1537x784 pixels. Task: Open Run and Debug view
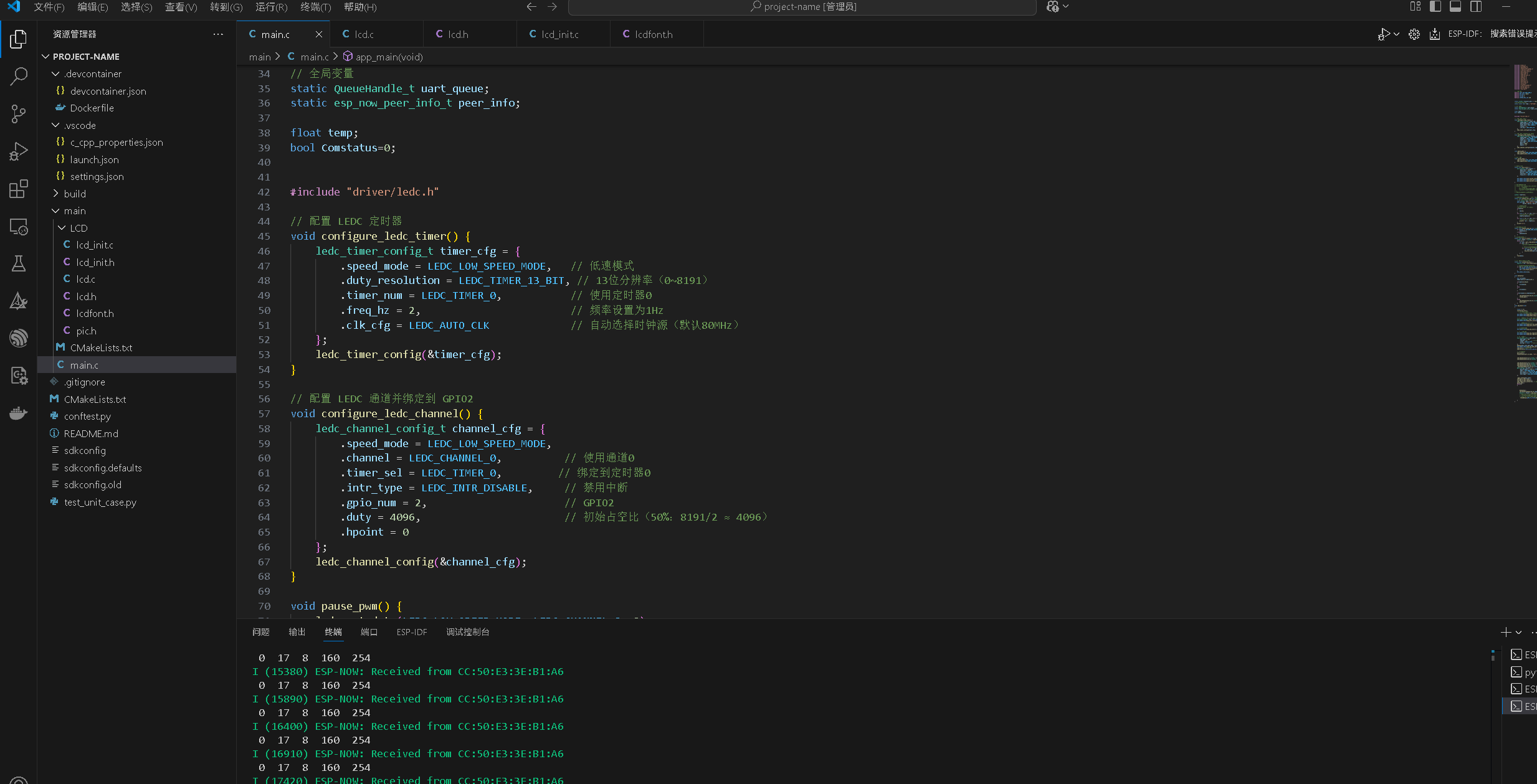pos(19,151)
